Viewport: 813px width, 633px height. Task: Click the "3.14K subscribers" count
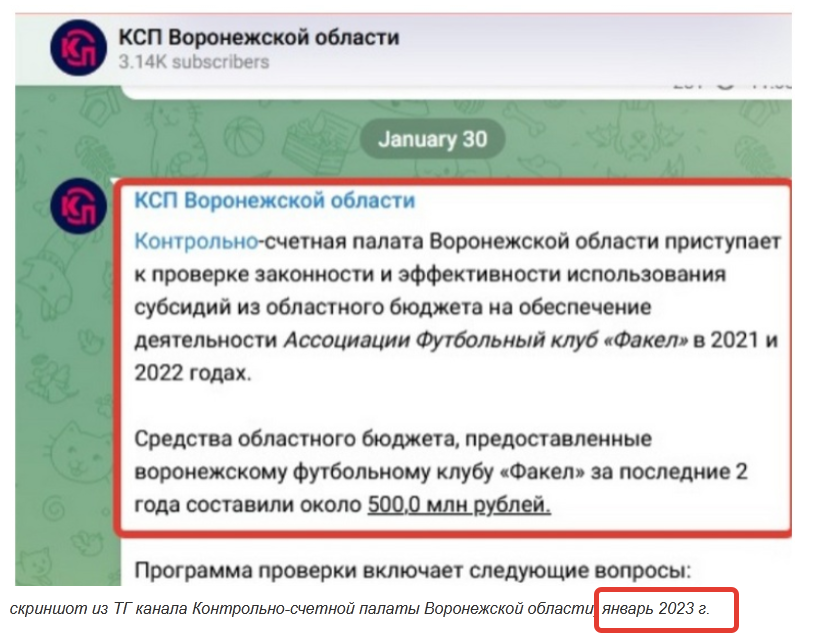click(x=193, y=62)
